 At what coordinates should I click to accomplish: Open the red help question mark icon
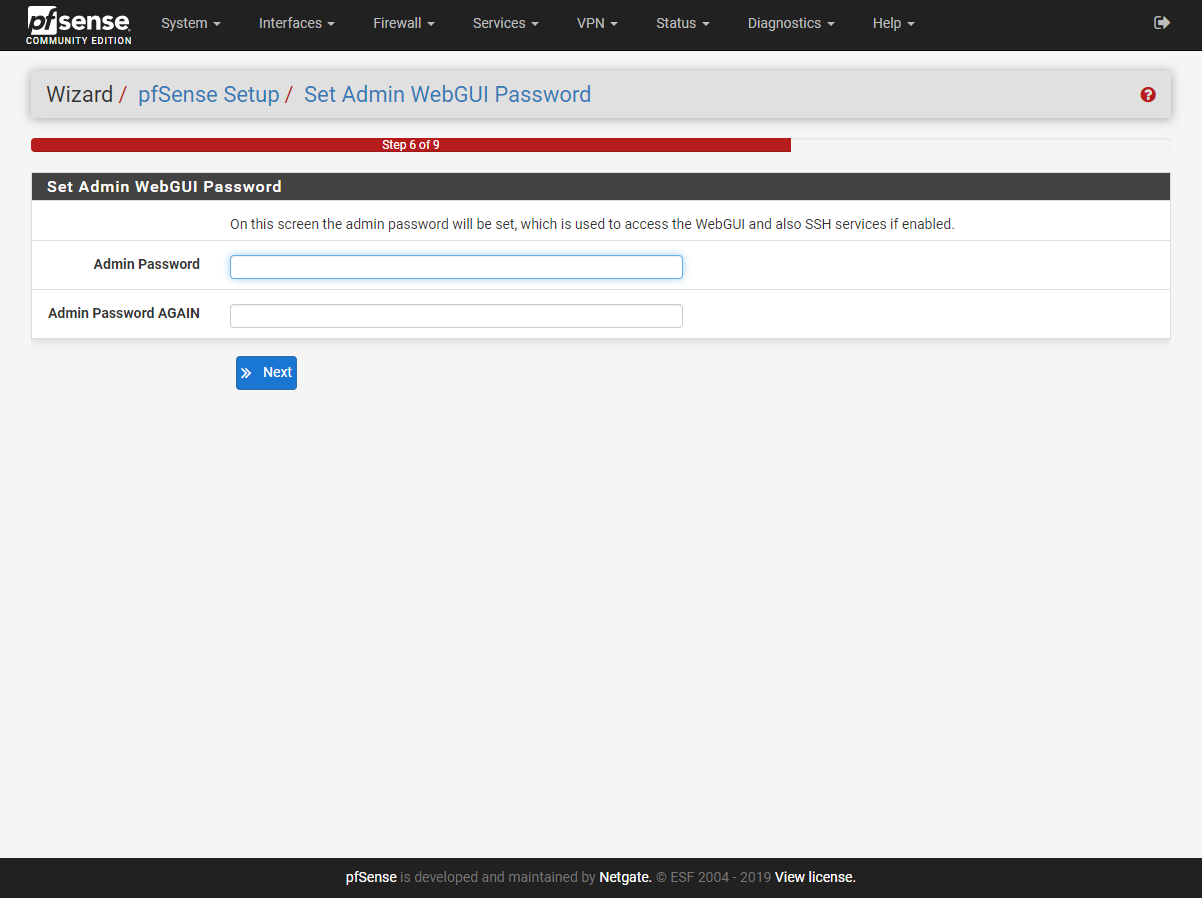coord(1148,95)
